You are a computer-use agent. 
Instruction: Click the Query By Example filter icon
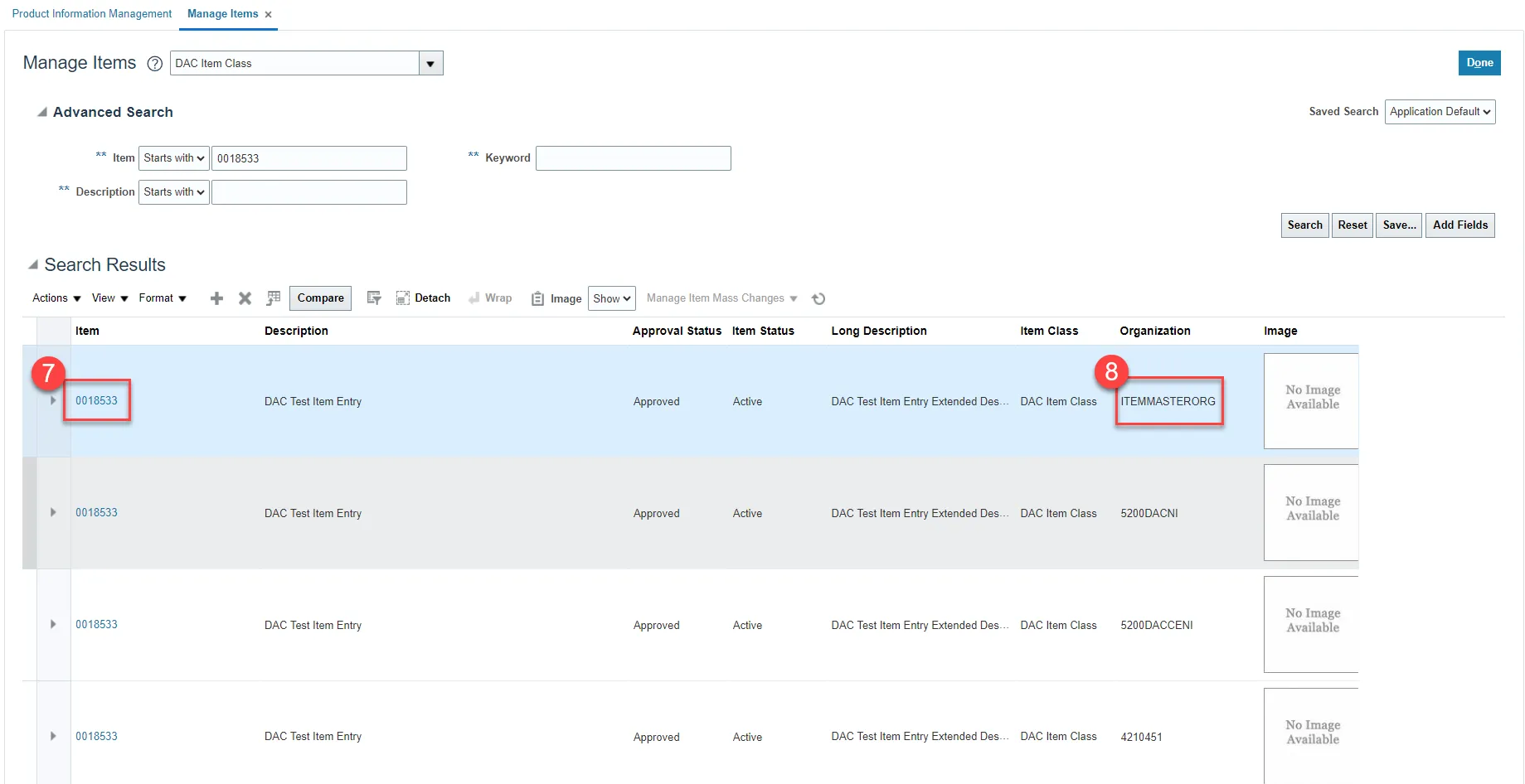pyautogui.click(x=374, y=298)
